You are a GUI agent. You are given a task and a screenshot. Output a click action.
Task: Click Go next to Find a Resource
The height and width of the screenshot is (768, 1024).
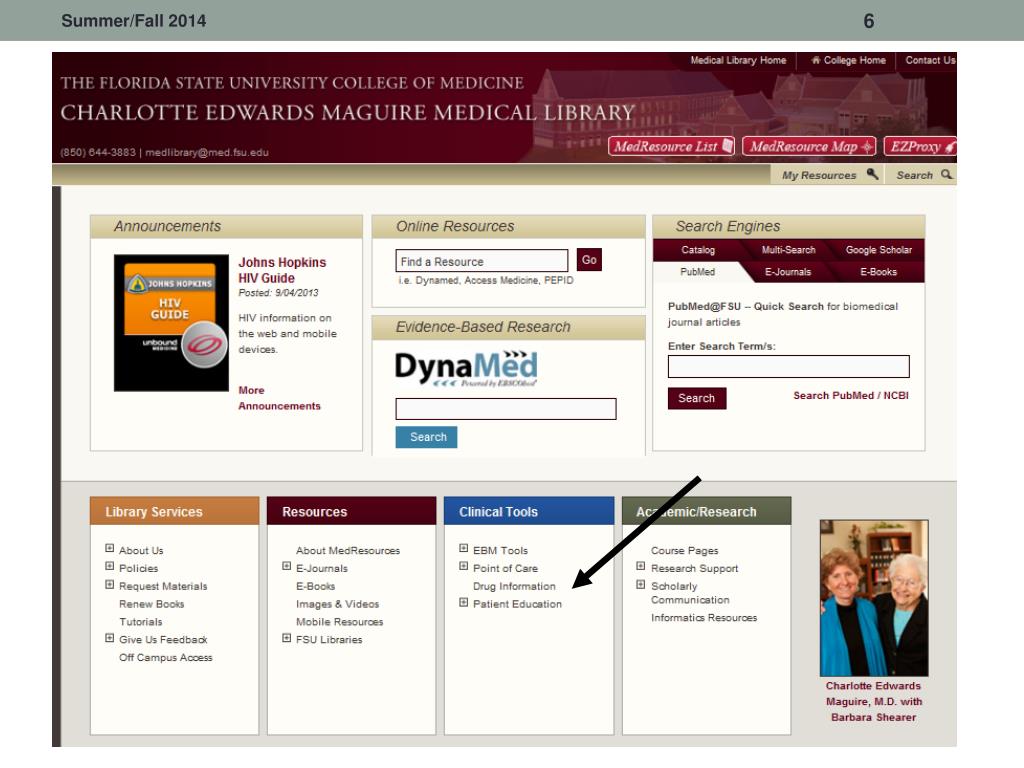589,260
